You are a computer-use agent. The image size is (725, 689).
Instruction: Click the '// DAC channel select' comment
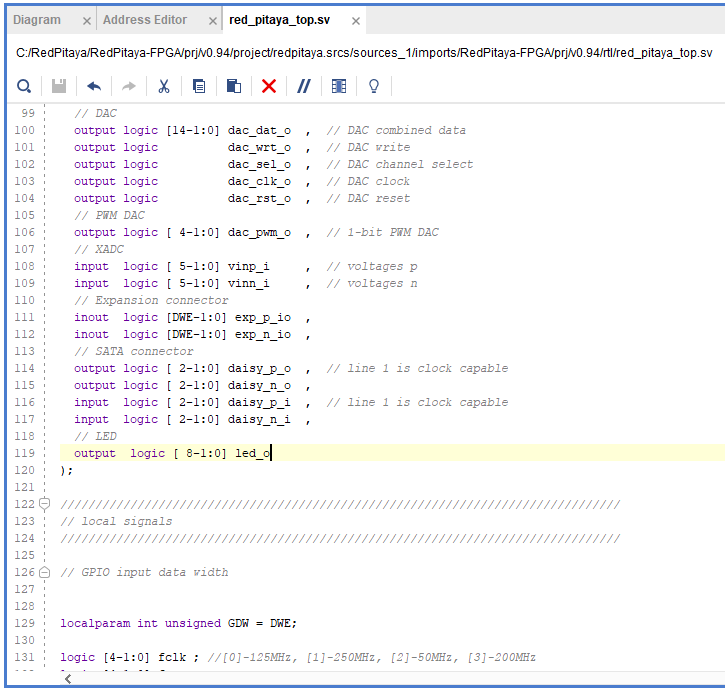[400, 165]
